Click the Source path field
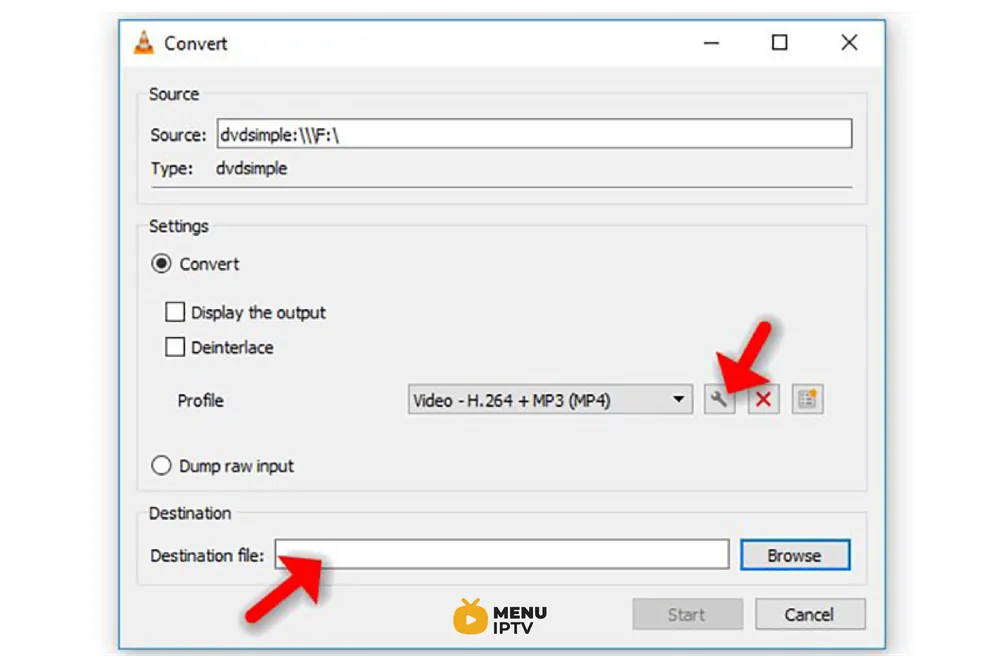The height and width of the screenshot is (668, 1000). (x=534, y=133)
